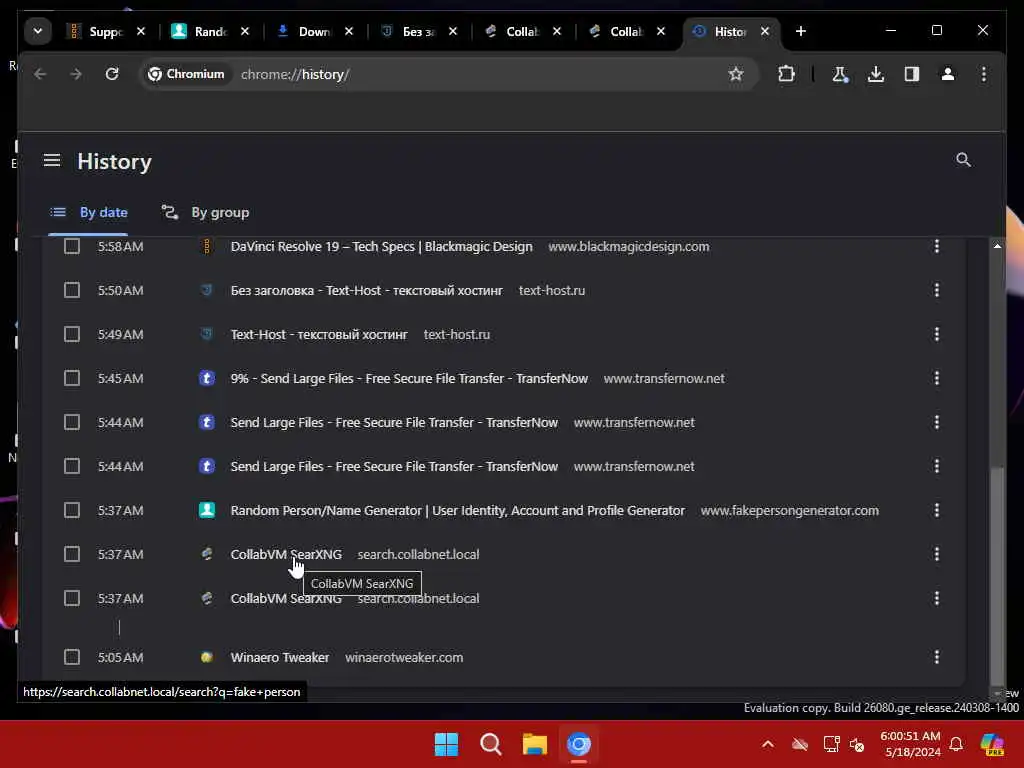Reload the history page
The width and height of the screenshot is (1024, 768).
[112, 74]
